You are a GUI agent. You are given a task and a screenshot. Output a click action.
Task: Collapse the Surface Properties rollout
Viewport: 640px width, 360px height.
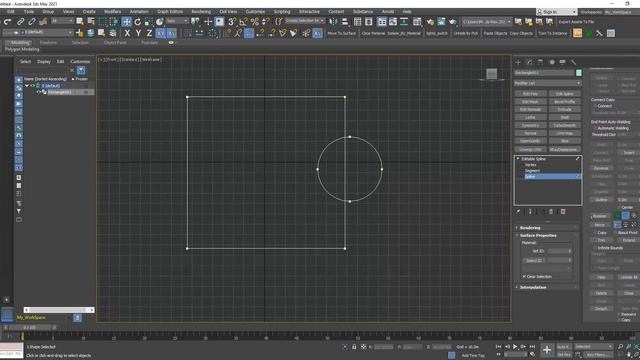point(546,236)
